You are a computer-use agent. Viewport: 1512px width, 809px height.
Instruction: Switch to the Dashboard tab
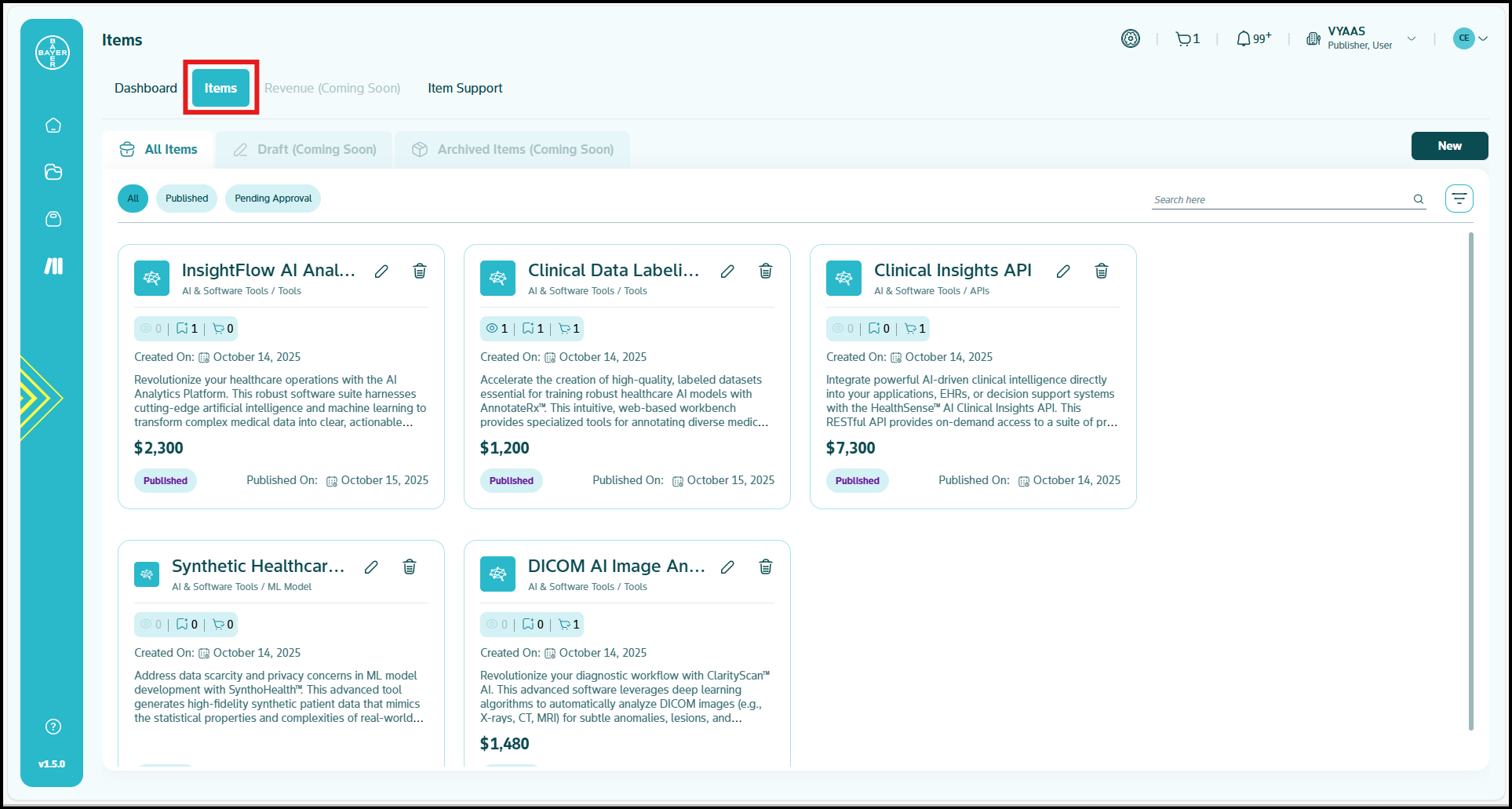coord(146,88)
